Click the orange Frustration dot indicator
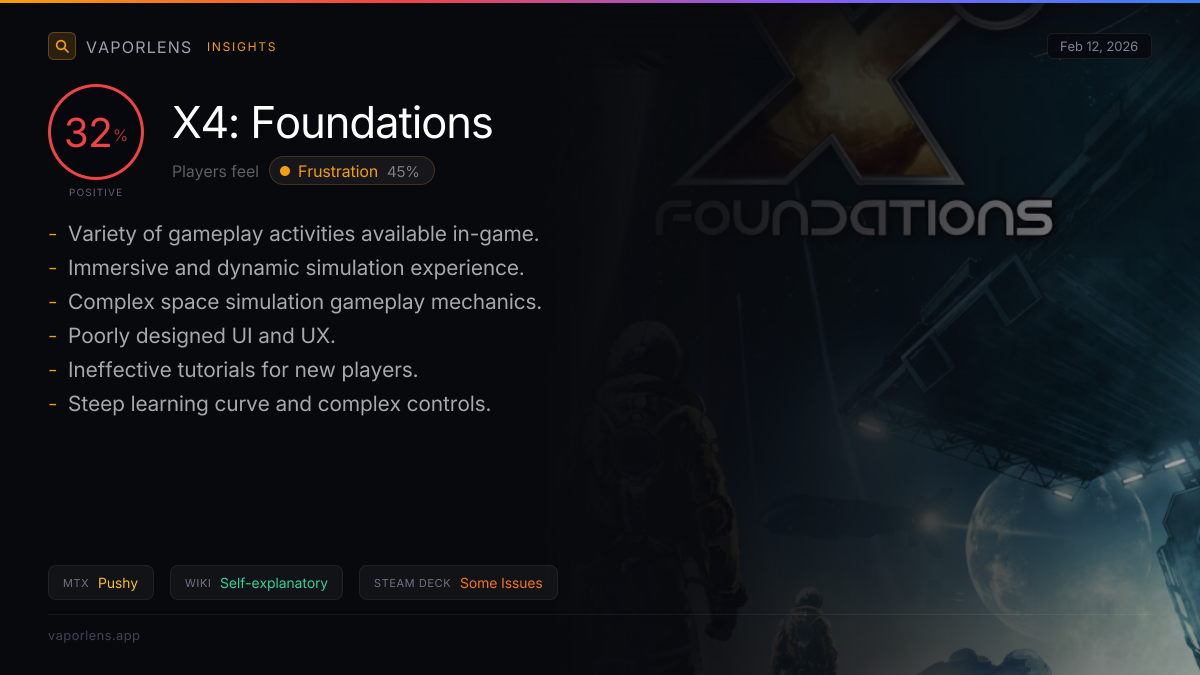The width and height of the screenshot is (1200, 675). point(285,172)
